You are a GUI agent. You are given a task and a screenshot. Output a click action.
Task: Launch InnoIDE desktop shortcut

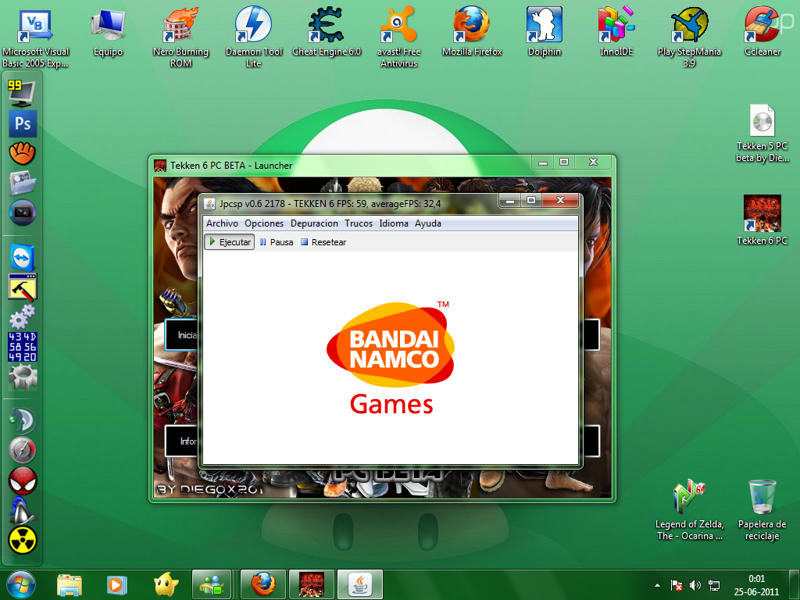point(616,32)
